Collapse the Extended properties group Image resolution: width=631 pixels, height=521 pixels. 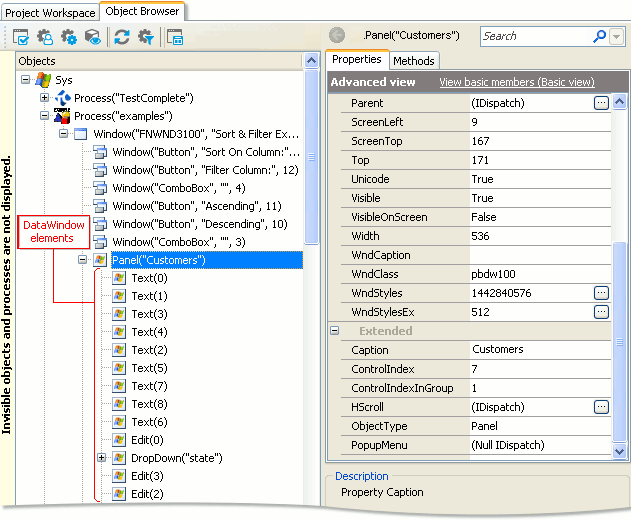tap(335, 331)
